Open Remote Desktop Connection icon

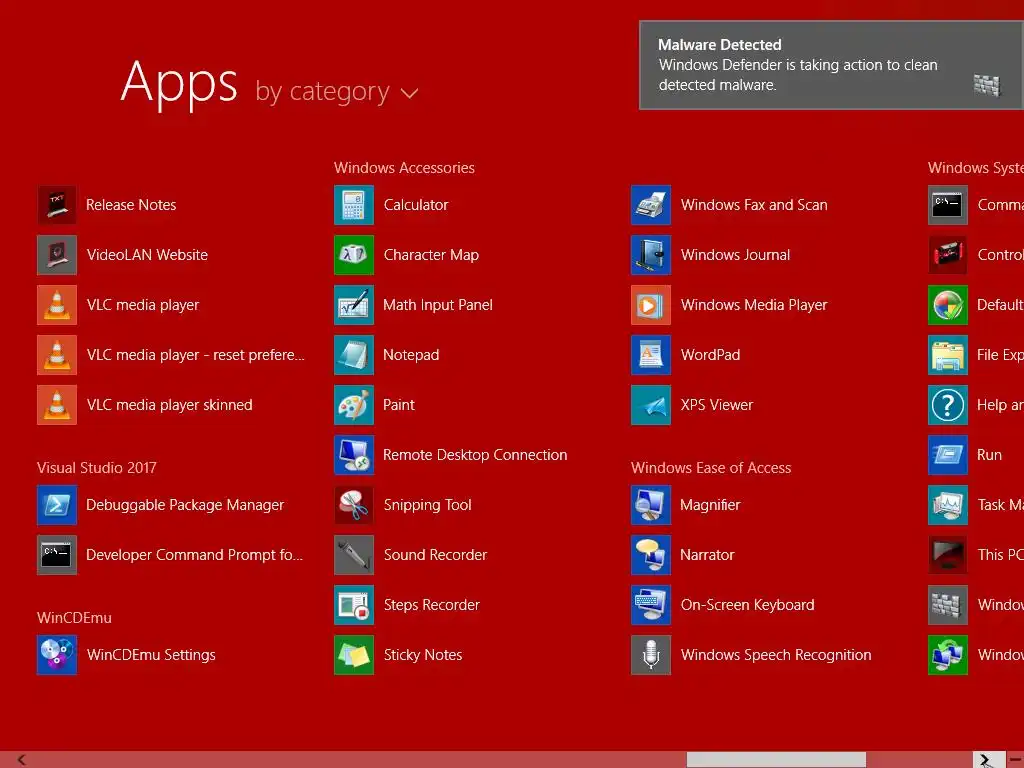pyautogui.click(x=354, y=455)
